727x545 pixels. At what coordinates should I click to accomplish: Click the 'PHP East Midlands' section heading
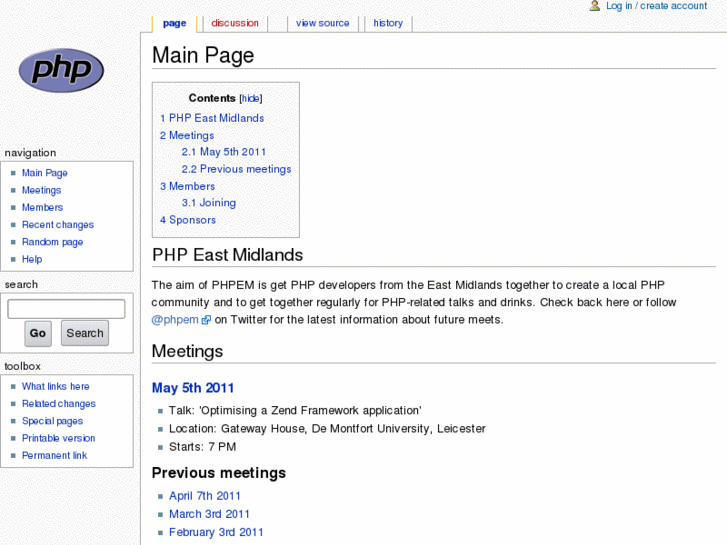tap(228, 255)
